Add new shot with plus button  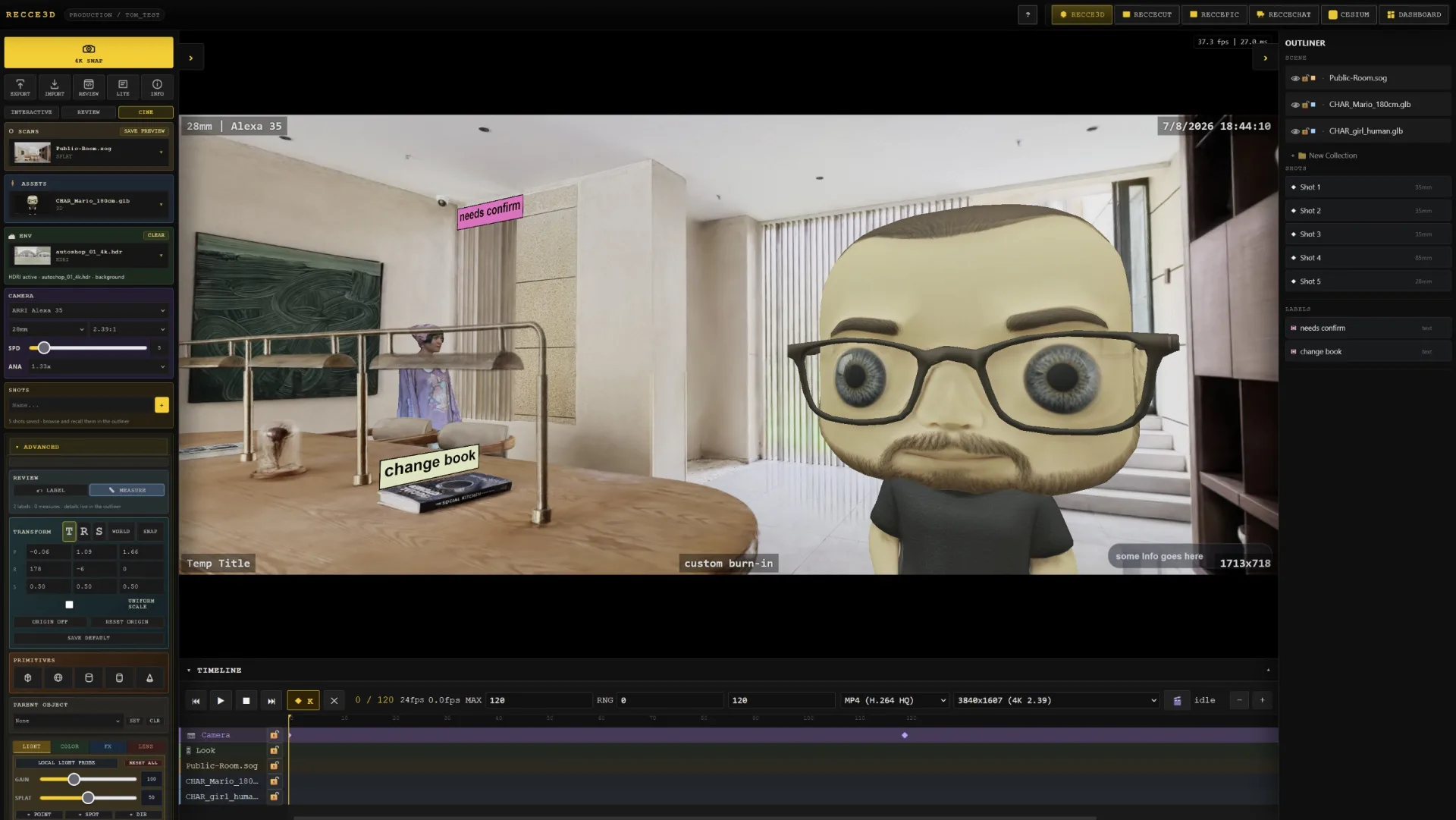162,405
